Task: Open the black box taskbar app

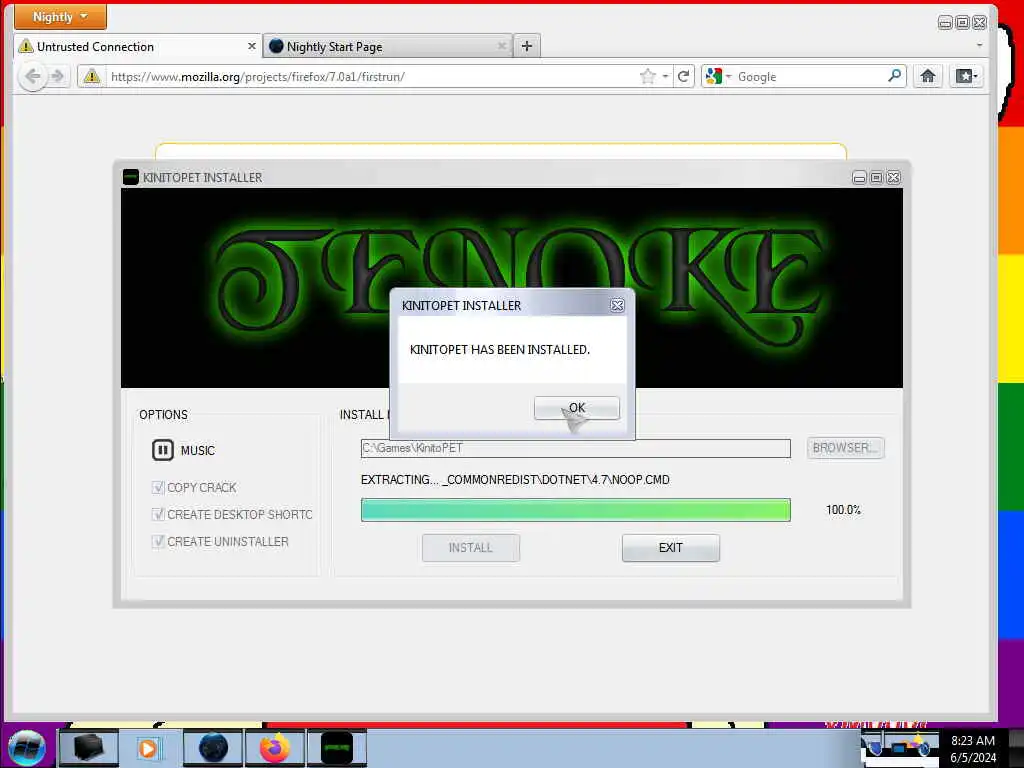Action: 89,748
